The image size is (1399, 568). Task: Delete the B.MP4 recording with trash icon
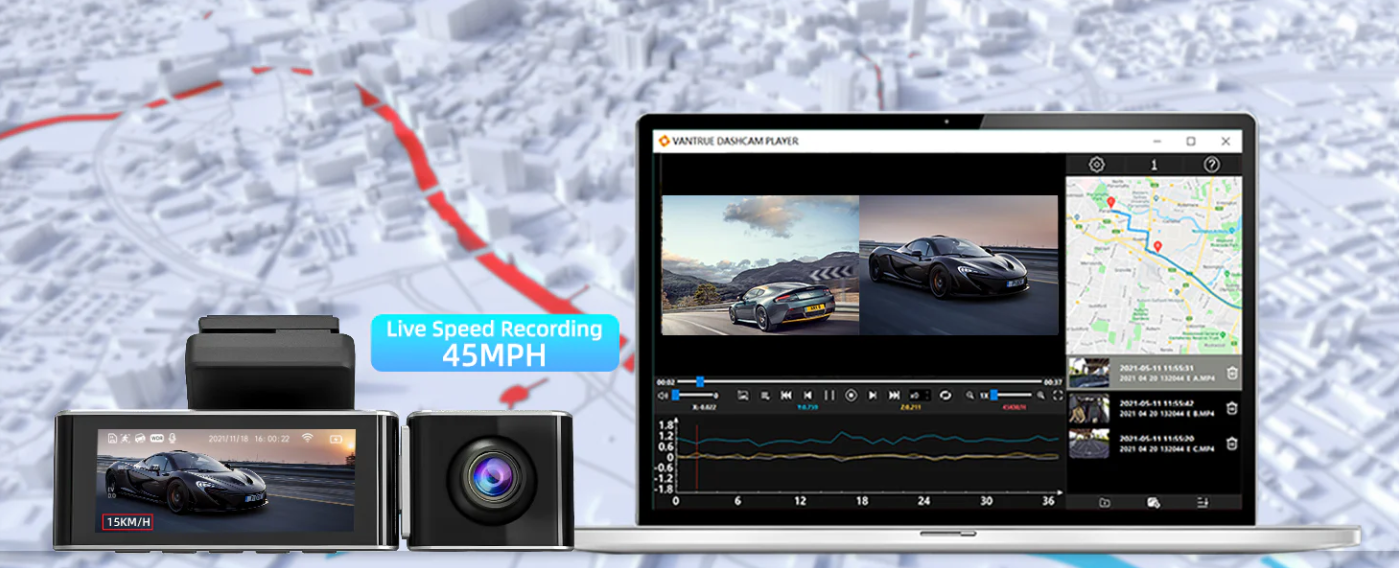[1232, 408]
